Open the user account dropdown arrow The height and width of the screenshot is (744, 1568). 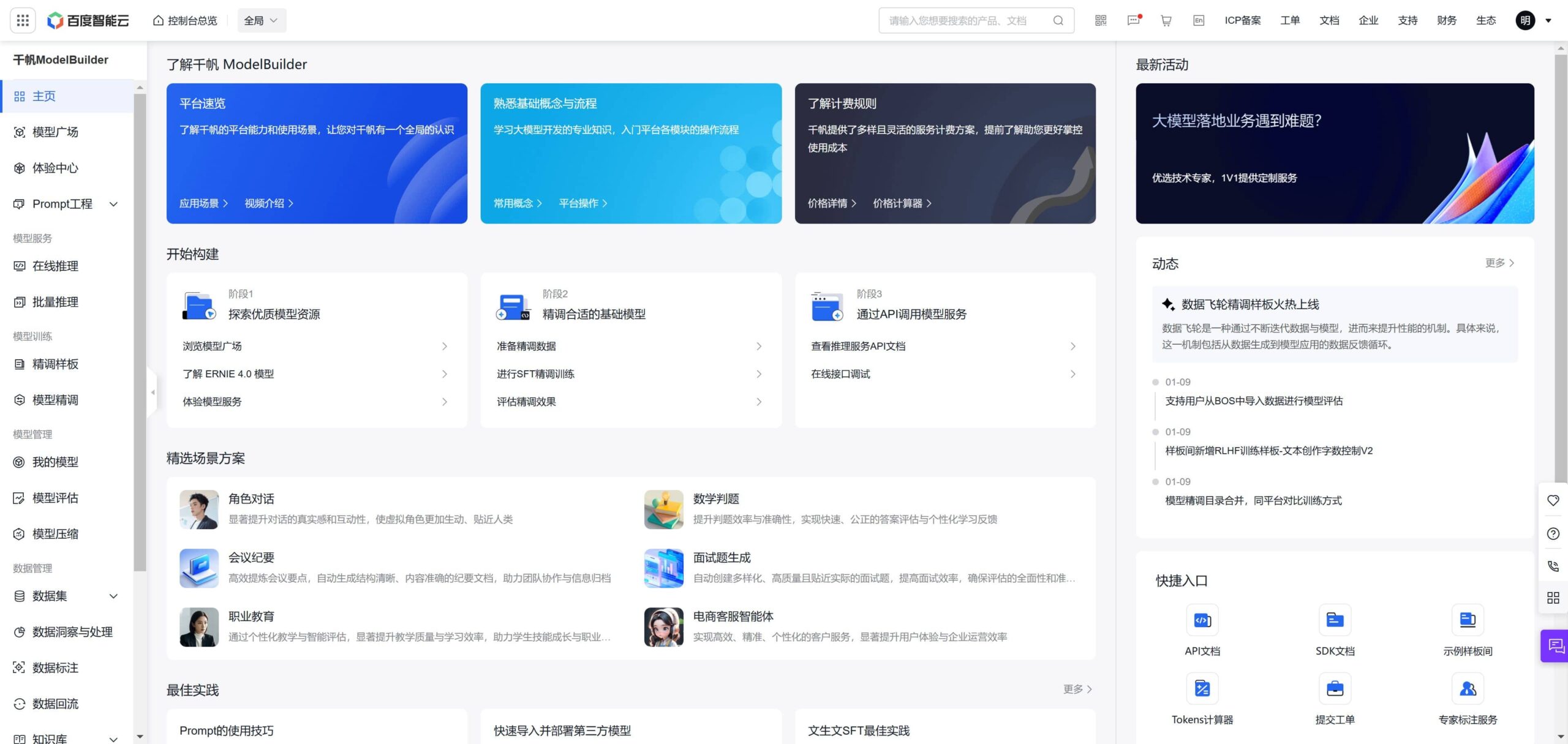pyautogui.click(x=1548, y=20)
